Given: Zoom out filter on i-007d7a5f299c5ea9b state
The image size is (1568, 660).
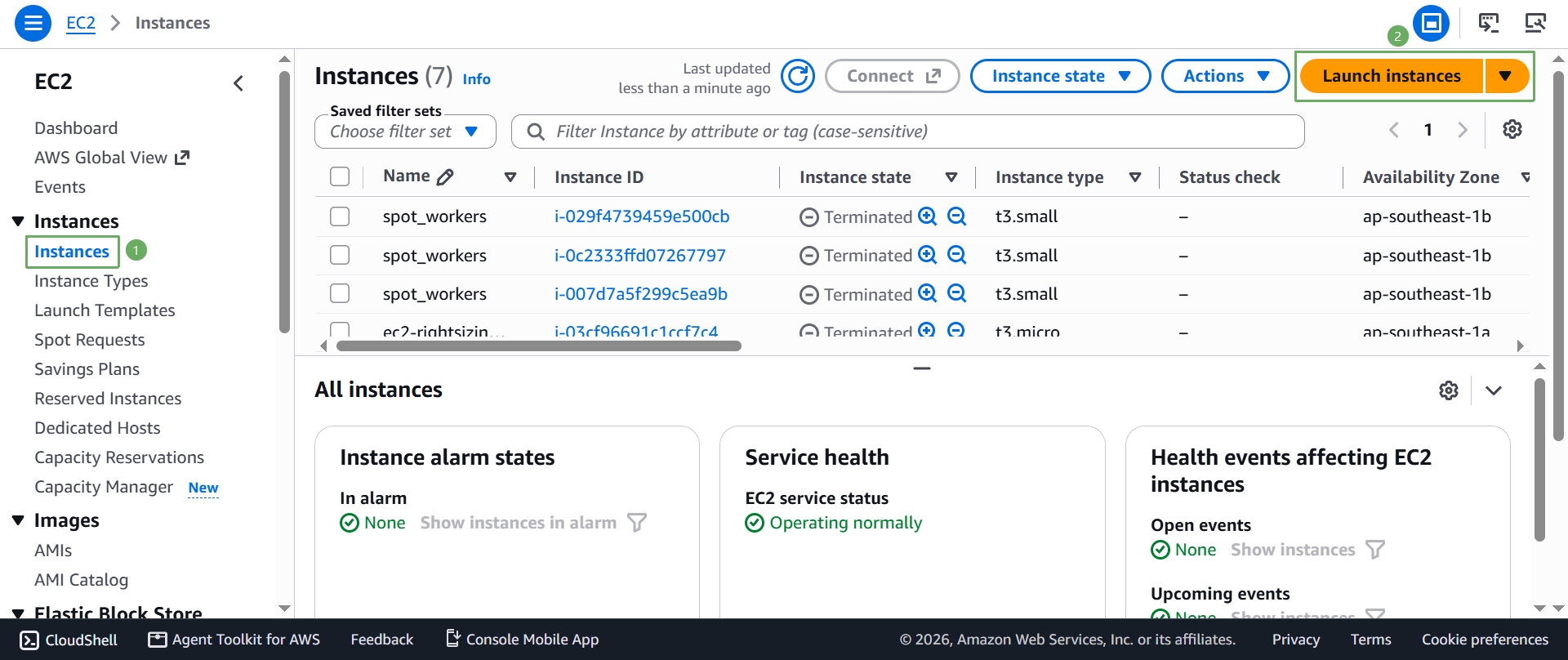Looking at the screenshot, I should point(956,292).
